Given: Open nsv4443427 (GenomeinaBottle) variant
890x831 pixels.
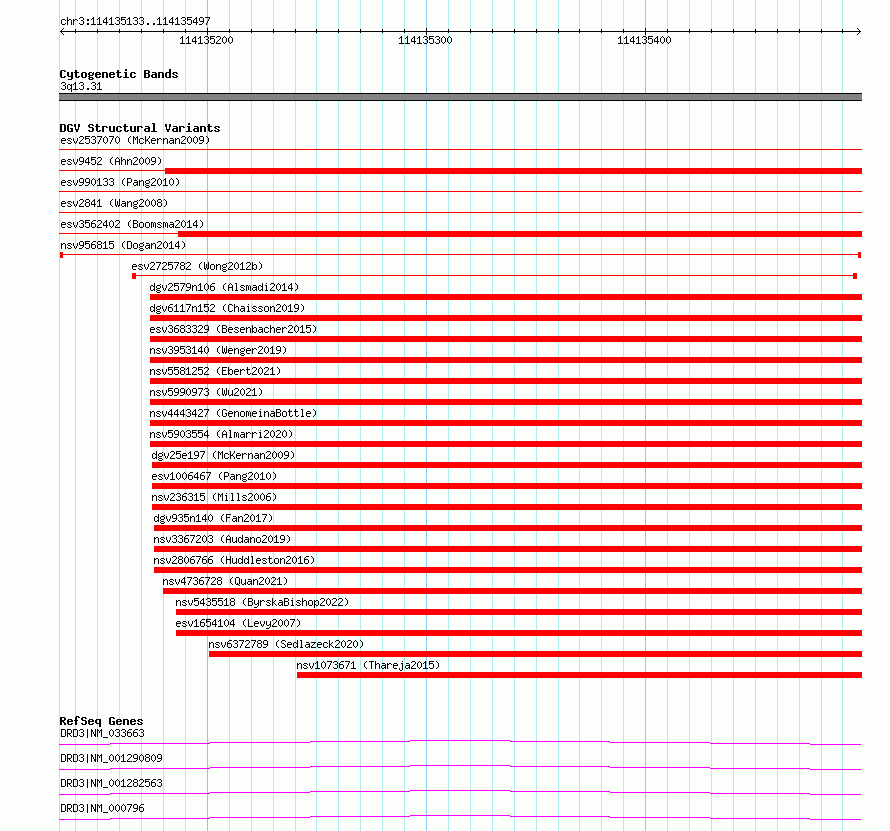Looking at the screenshot, I should pyautogui.click(x=233, y=413).
